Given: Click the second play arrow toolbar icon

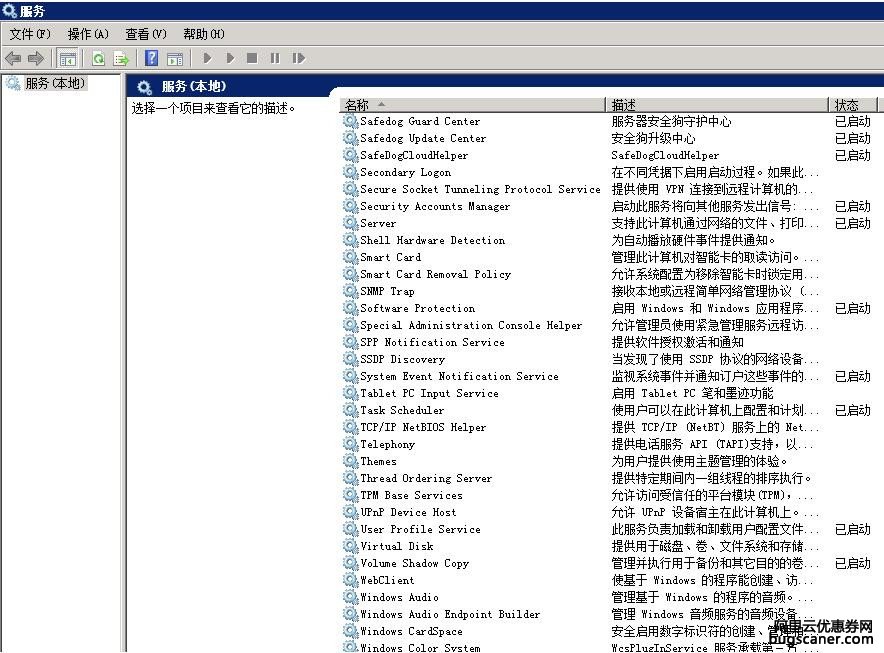Looking at the screenshot, I should coord(229,58).
